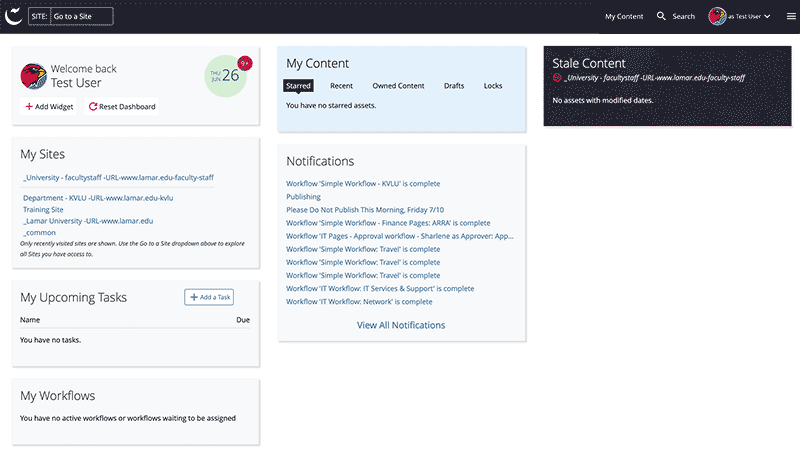Screen dimensions: 800x456
Task: Open My Content in top navigation
Action: 624,16
